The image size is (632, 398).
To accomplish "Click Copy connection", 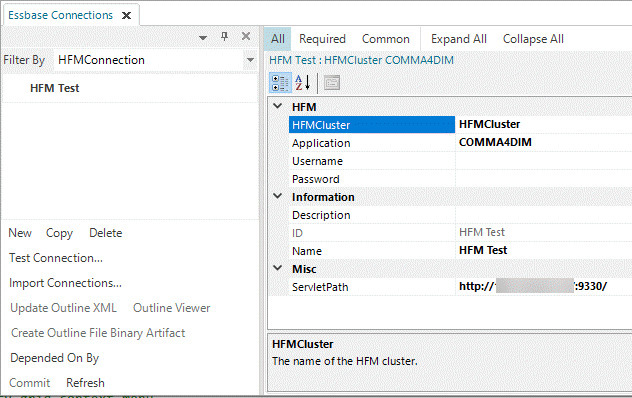I will [x=59, y=233].
